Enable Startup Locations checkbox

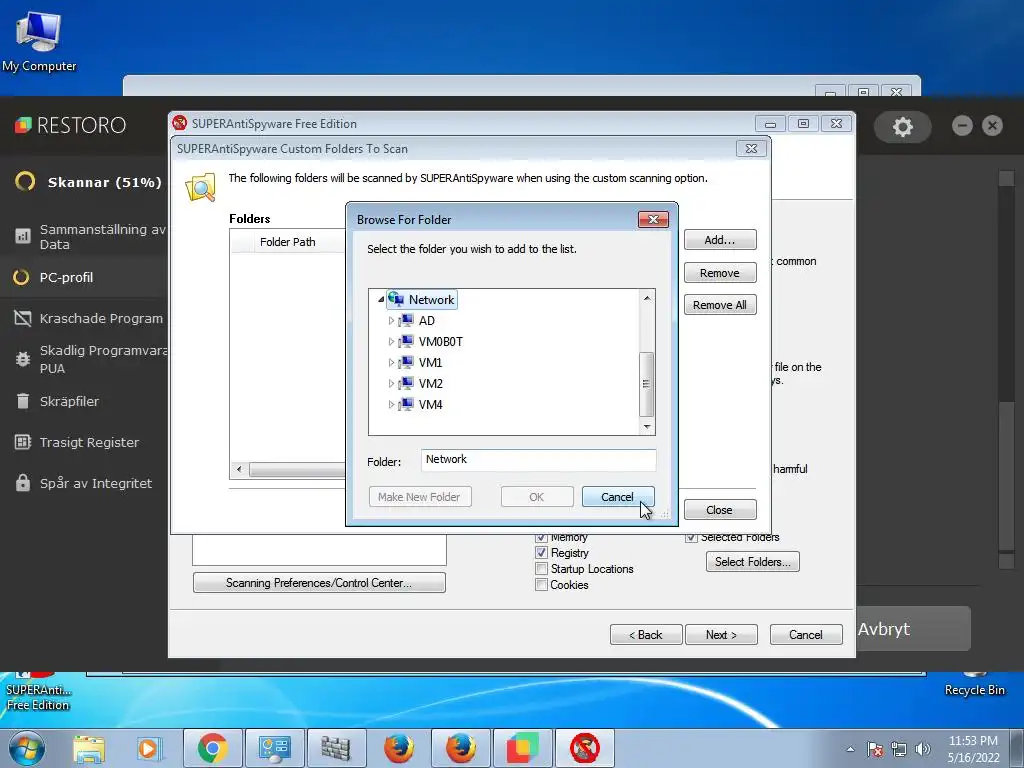[541, 569]
